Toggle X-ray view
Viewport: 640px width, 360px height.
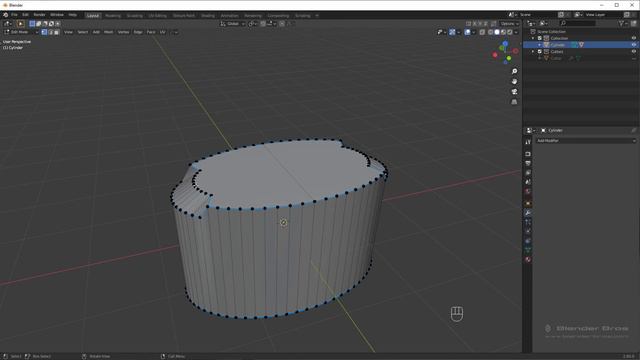[x=482, y=32]
